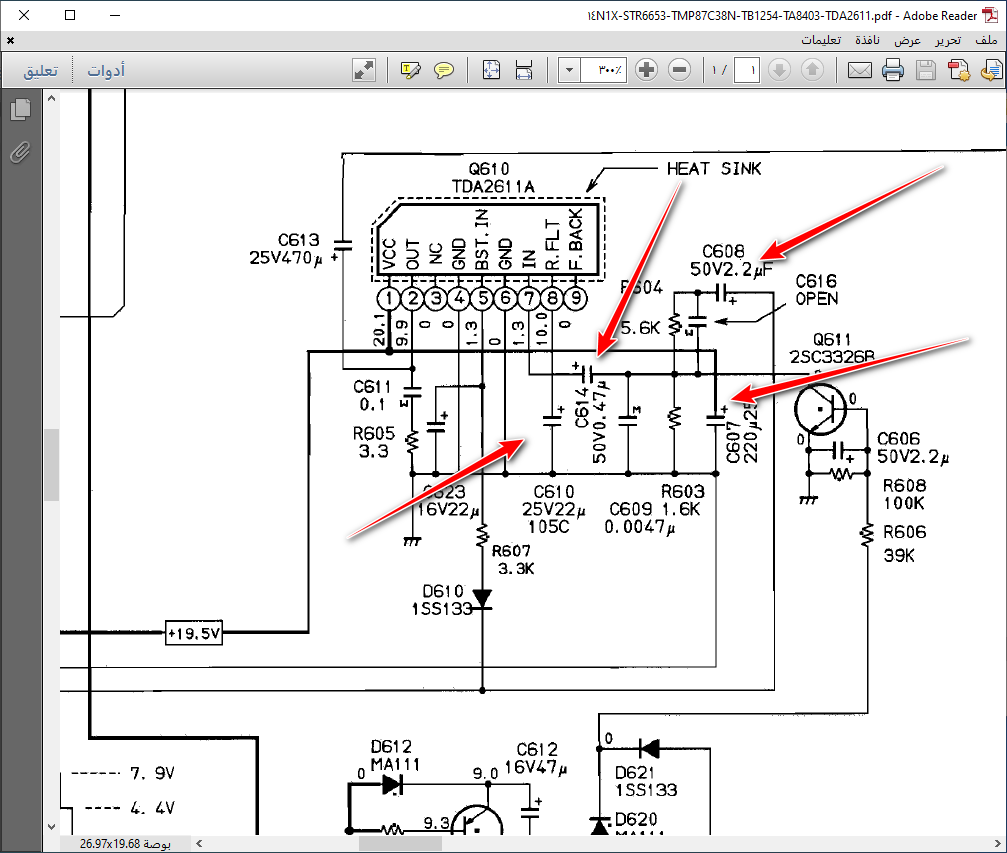Click the R608 100K resistor label

point(904,495)
